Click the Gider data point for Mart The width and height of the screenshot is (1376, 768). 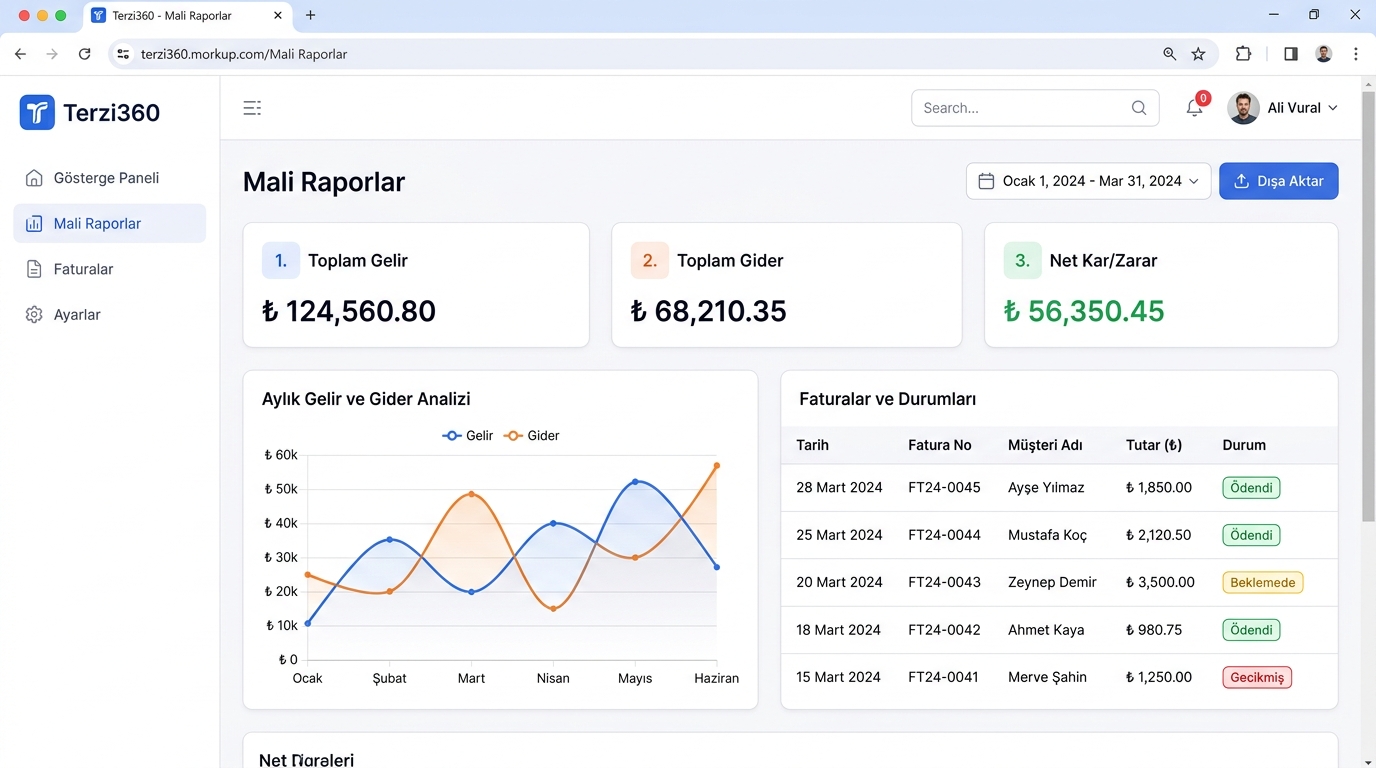tap(471, 494)
